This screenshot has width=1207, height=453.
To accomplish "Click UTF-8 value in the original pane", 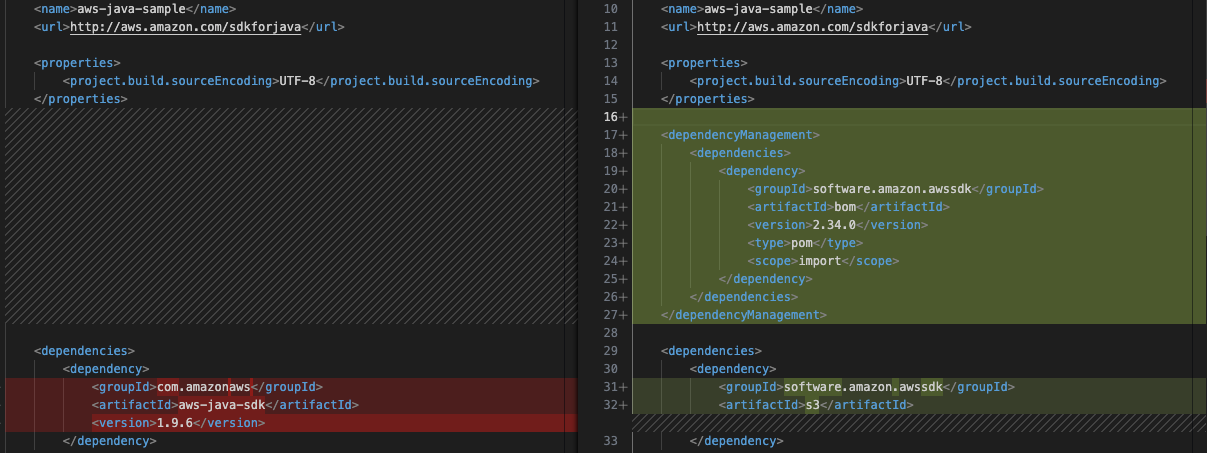I will point(298,81).
